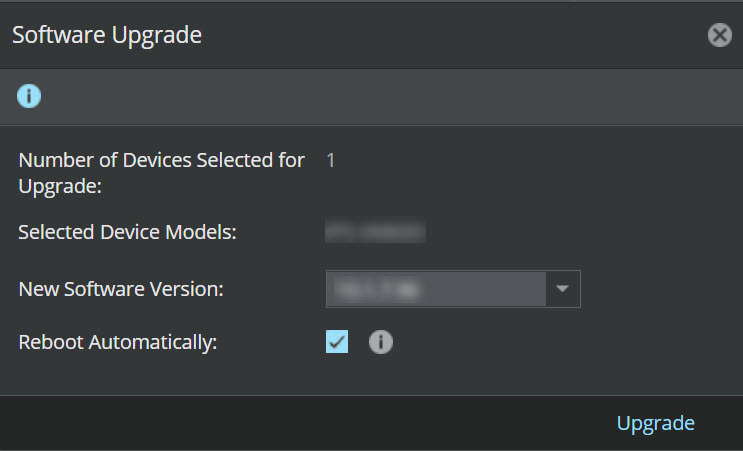Click the info icon beside Reboot Automatically

point(381,342)
